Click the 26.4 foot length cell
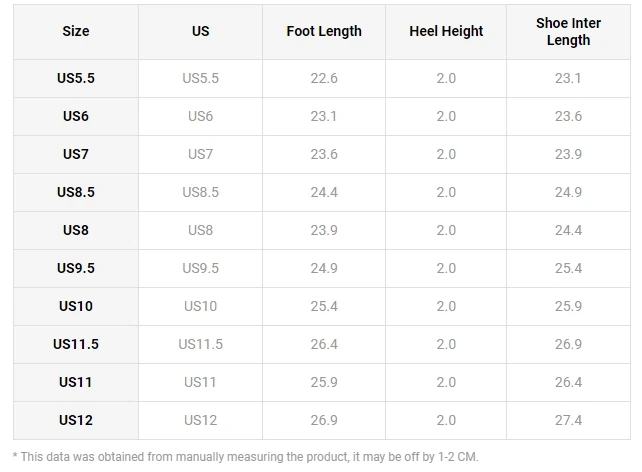 (x=324, y=344)
